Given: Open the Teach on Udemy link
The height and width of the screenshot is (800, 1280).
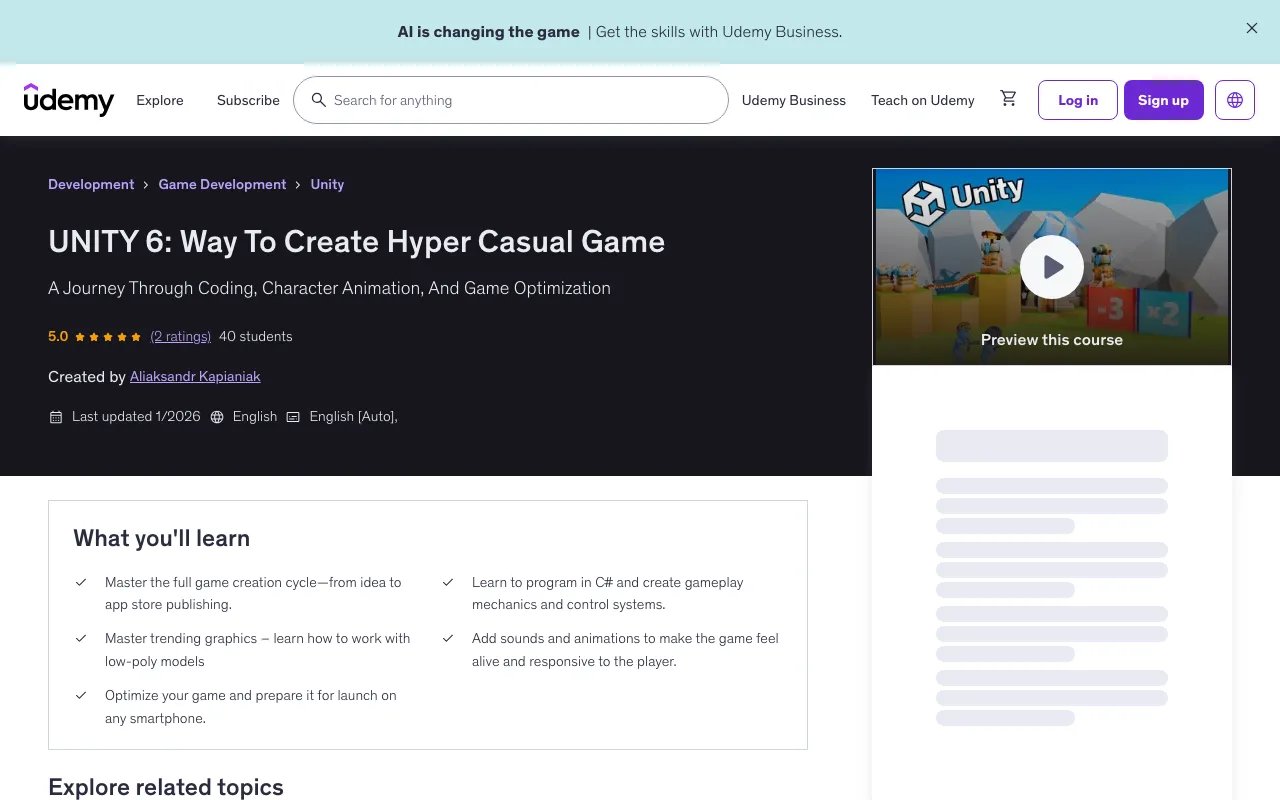Looking at the screenshot, I should click(x=922, y=100).
